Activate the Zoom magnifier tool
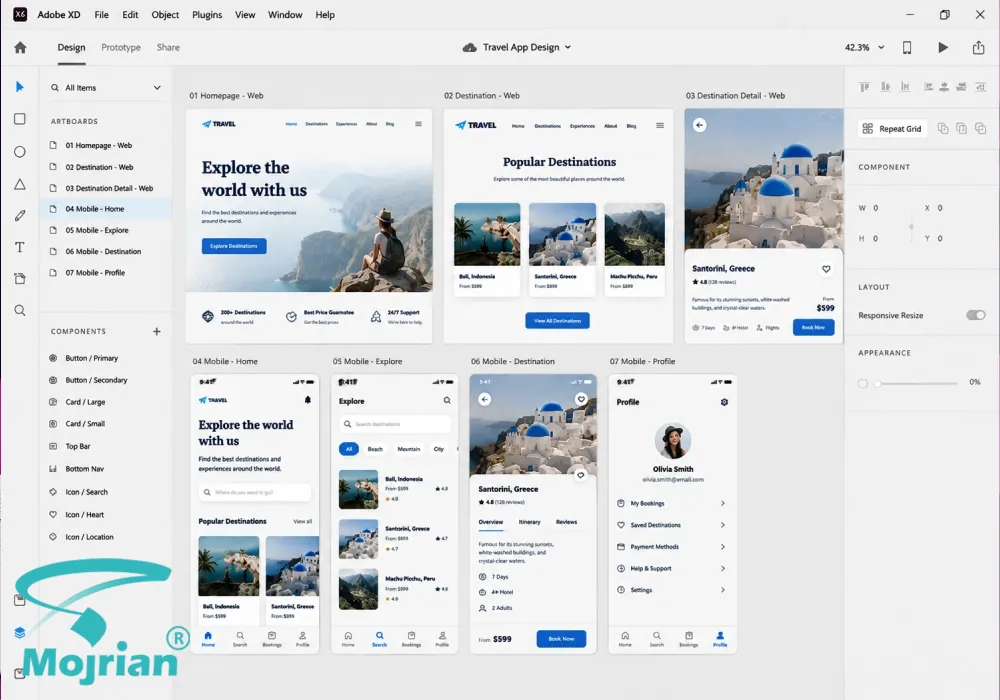The image size is (1000, 700). (20, 310)
